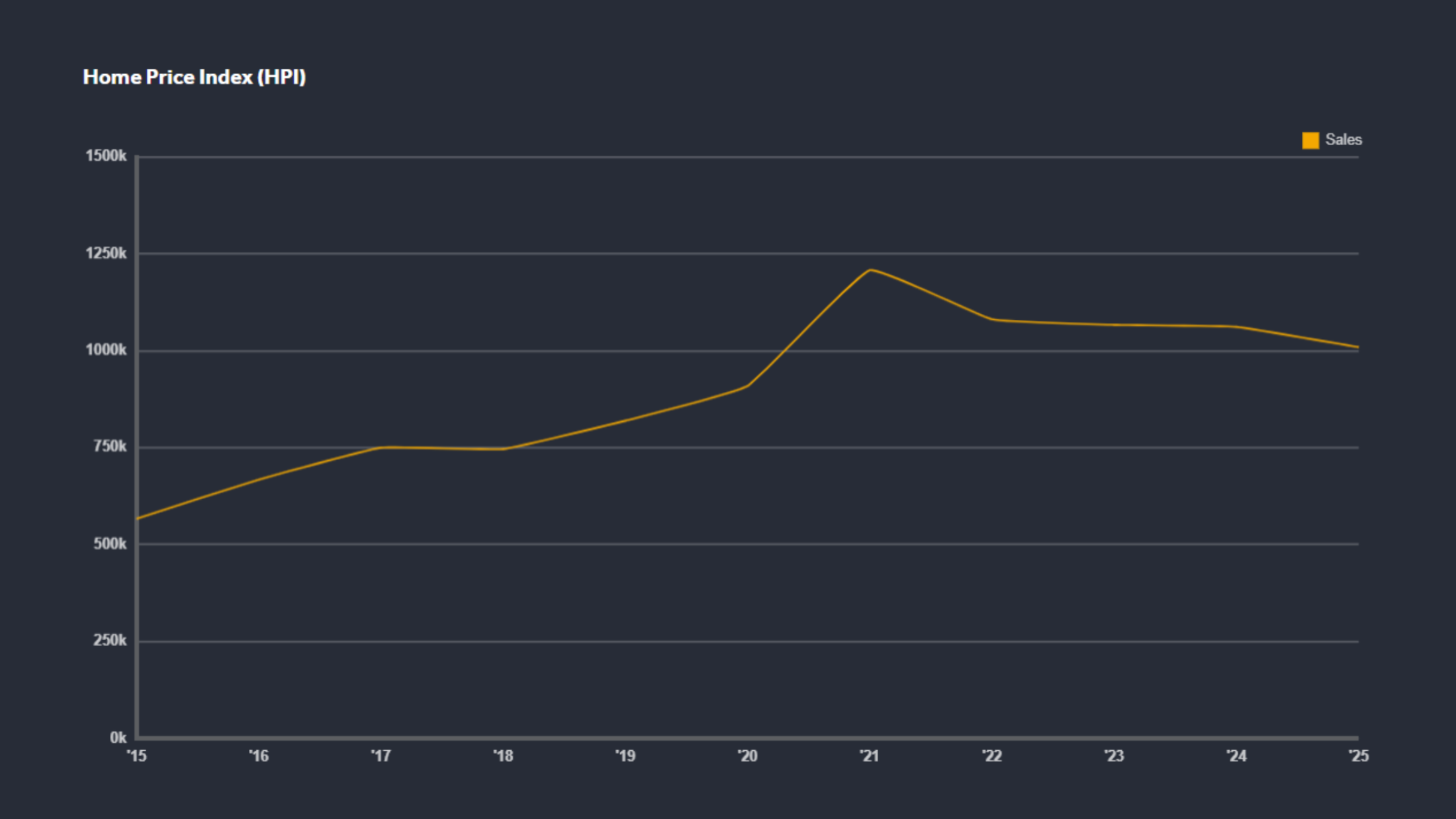
Task: Click the 750k y-axis label
Action: (x=110, y=447)
